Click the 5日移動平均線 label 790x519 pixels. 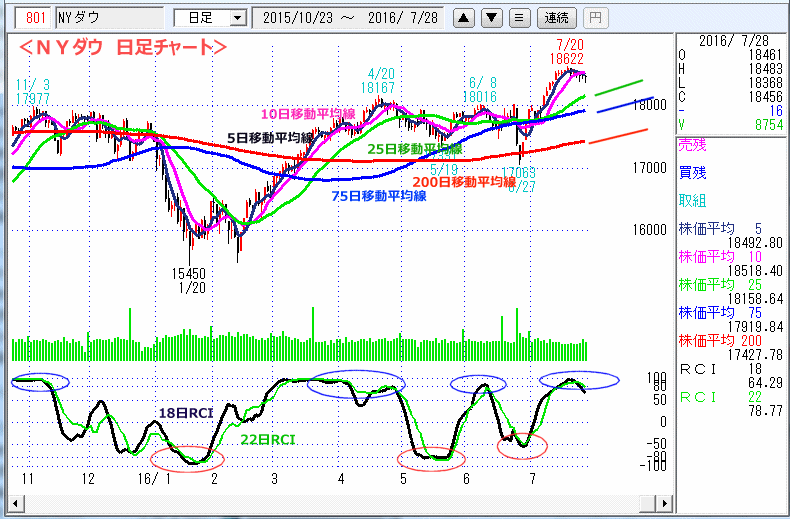click(x=270, y=137)
